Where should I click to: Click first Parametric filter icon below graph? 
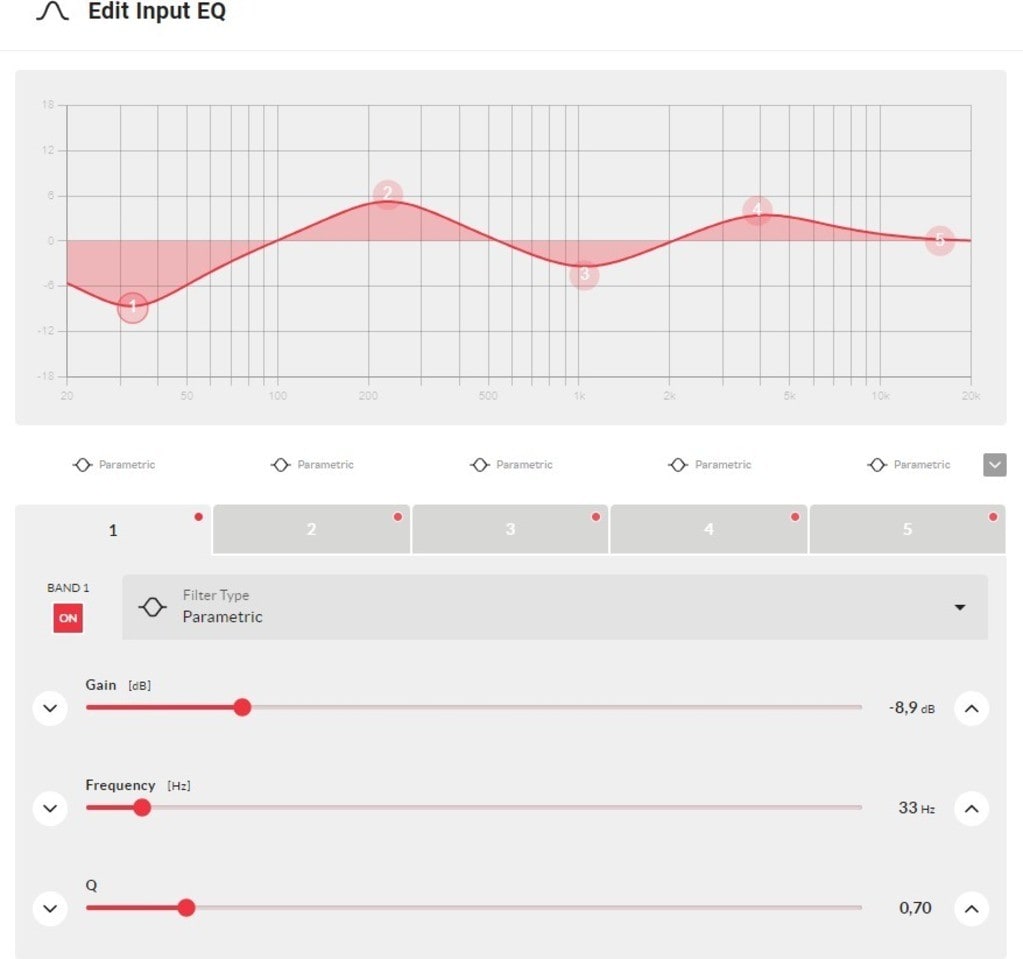[x=82, y=465]
